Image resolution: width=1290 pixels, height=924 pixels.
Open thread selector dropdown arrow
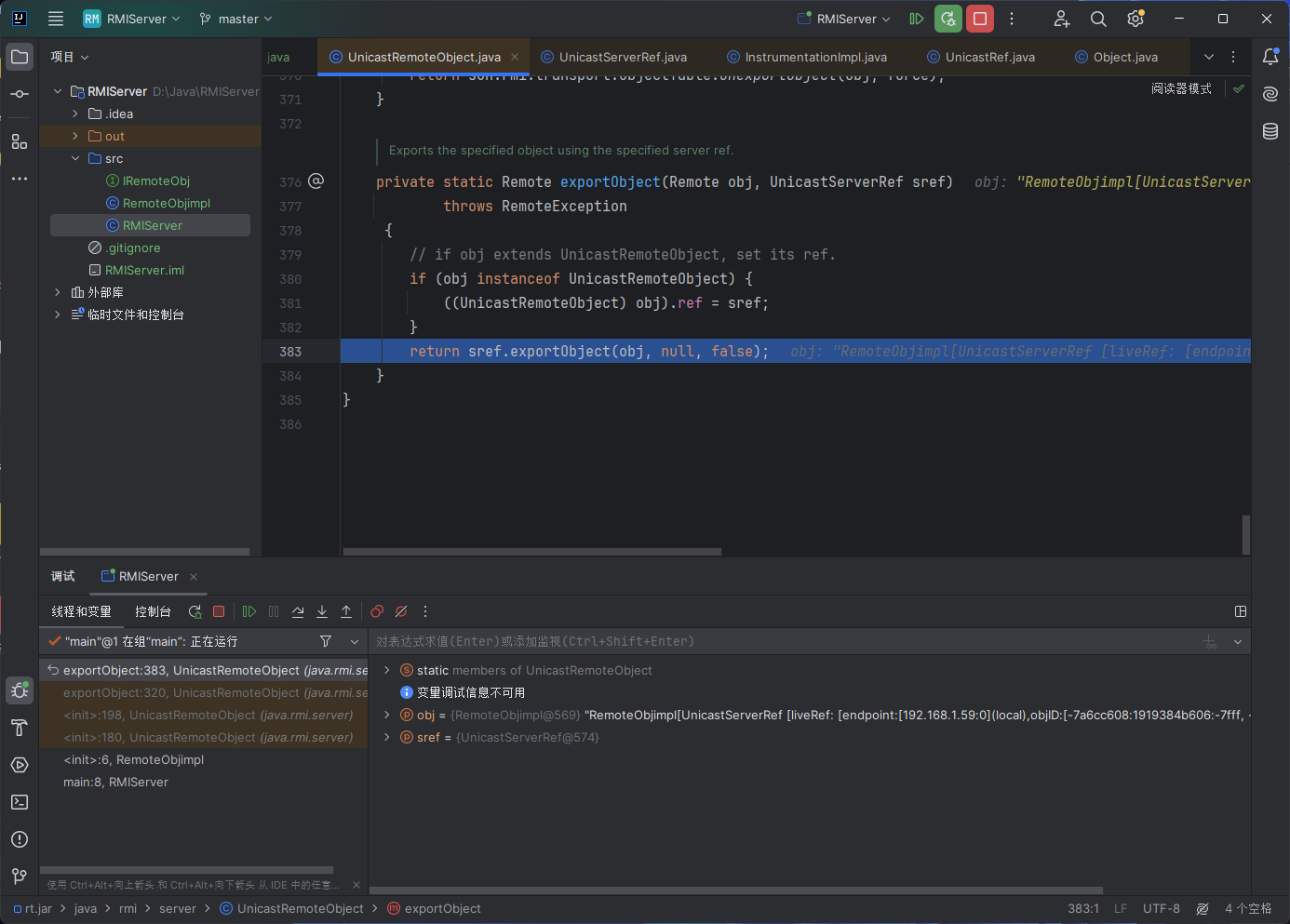(355, 641)
